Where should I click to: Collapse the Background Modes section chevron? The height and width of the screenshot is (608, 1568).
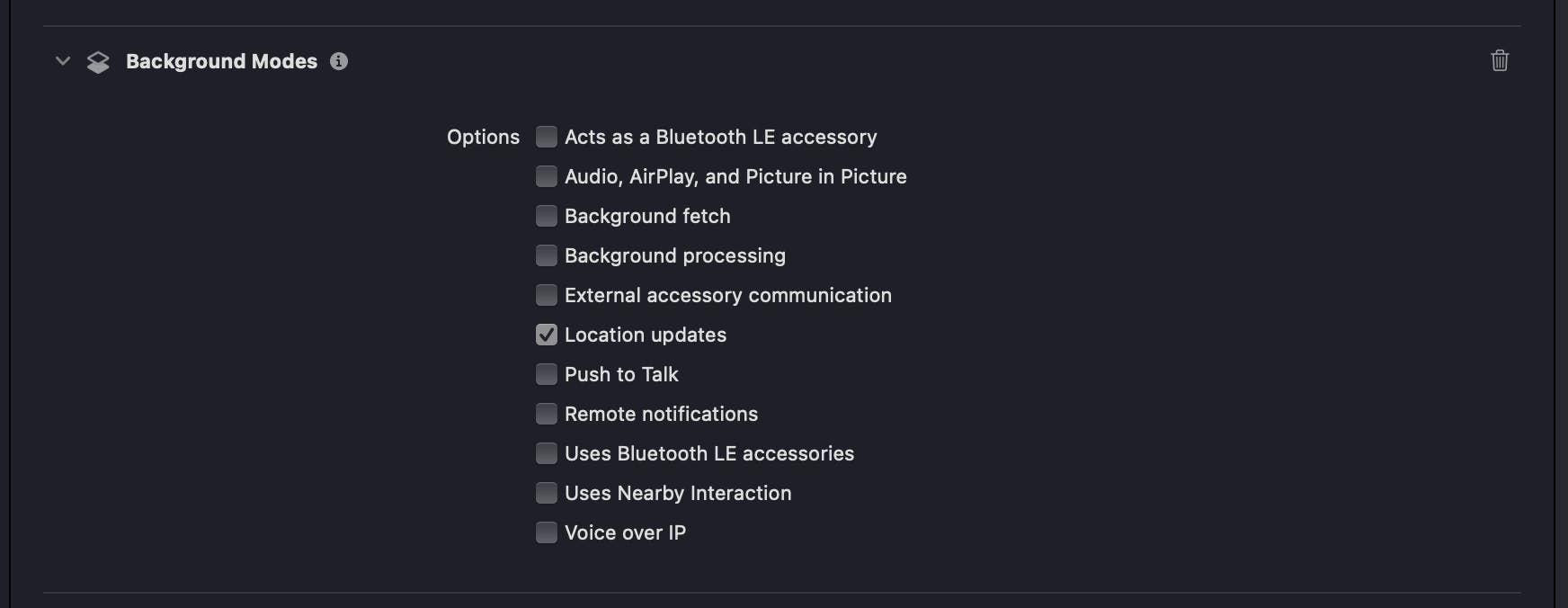coord(63,61)
